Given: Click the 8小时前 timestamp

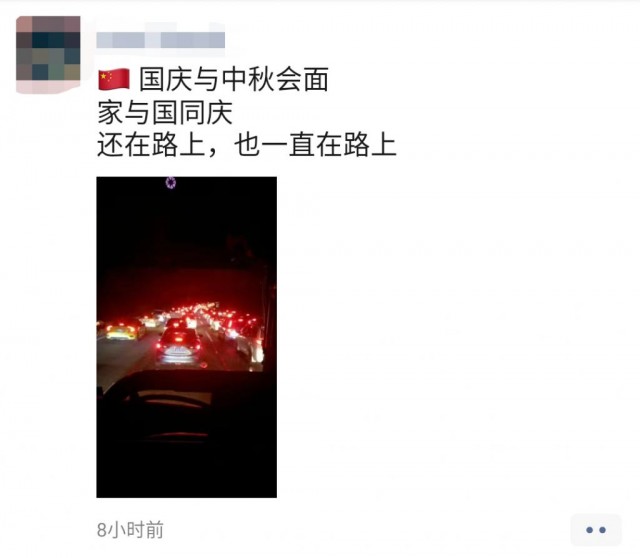Looking at the screenshot, I should pos(130,530).
